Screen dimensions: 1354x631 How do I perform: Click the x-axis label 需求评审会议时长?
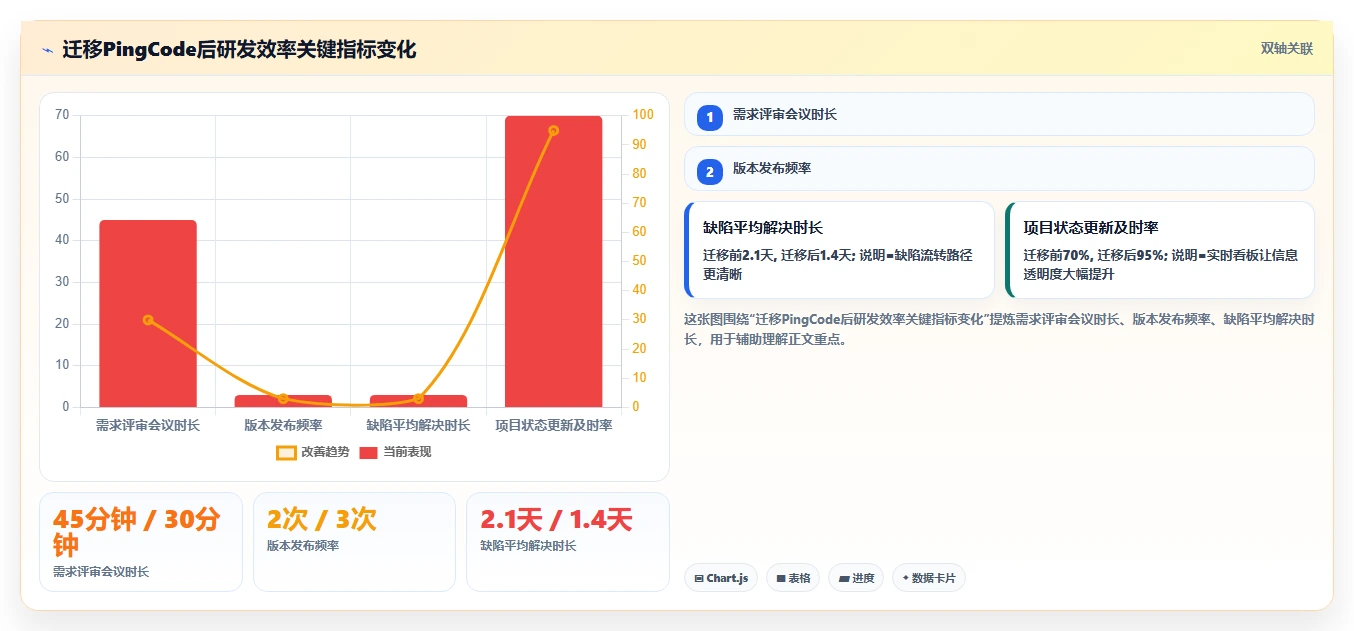[x=148, y=425]
